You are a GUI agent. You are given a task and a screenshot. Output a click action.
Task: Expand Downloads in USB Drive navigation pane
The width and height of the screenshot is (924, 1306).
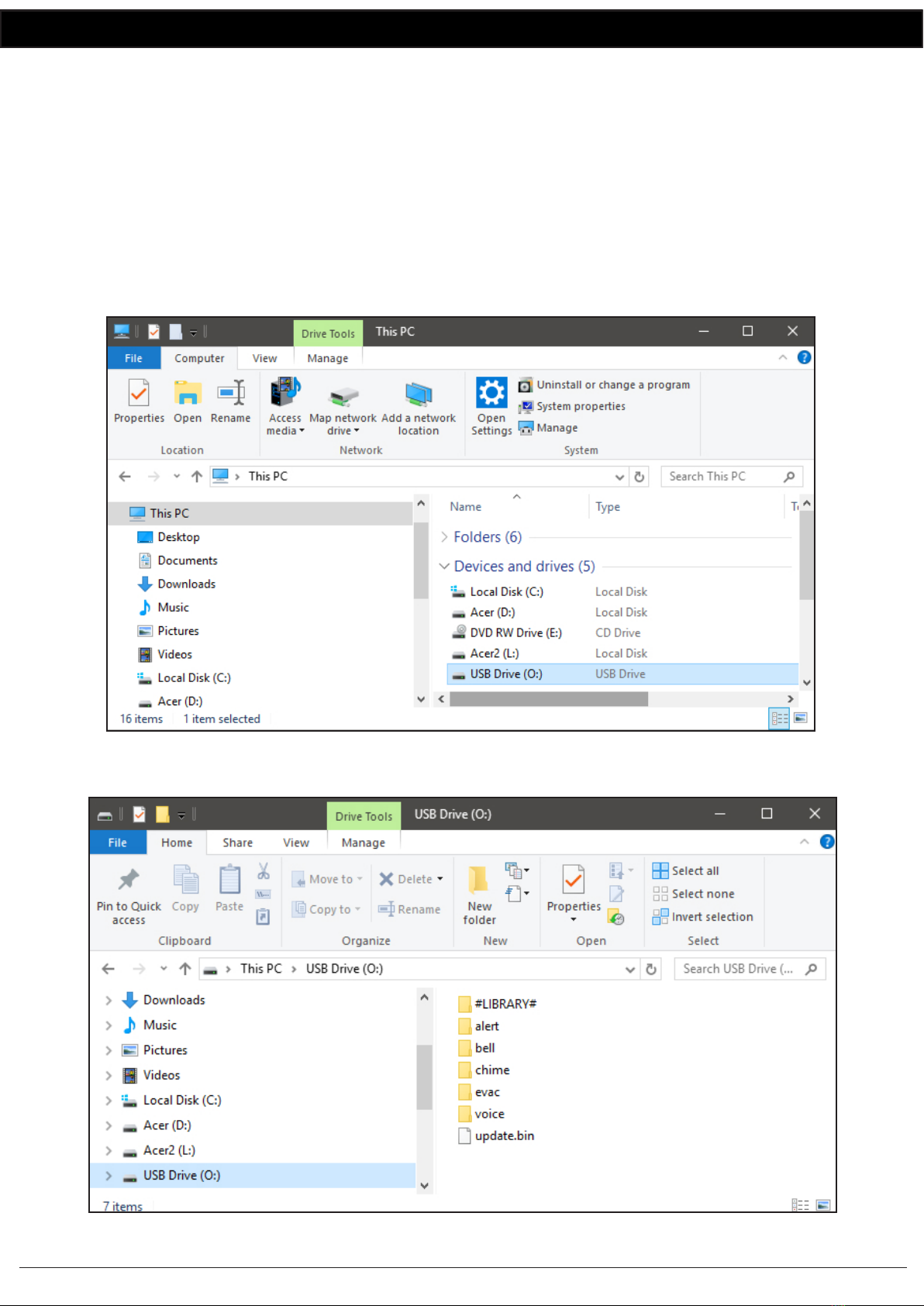[x=109, y=1001]
